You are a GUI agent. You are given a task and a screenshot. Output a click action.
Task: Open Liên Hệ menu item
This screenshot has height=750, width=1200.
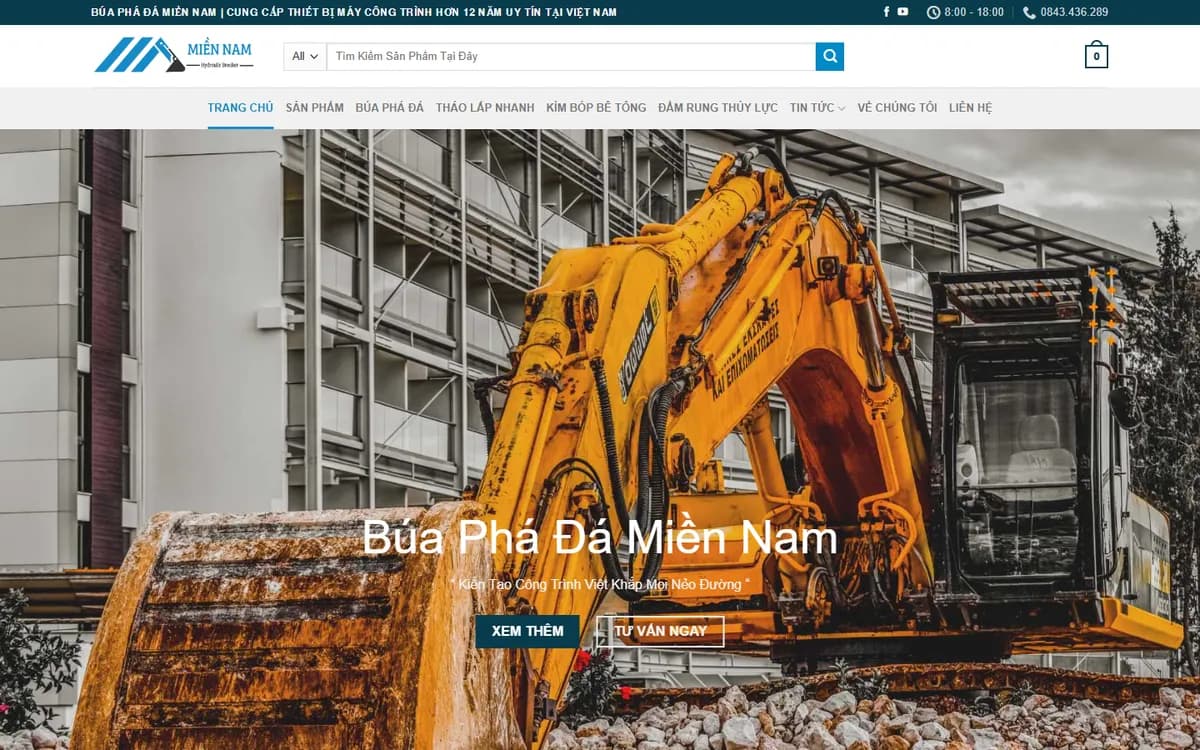[970, 108]
